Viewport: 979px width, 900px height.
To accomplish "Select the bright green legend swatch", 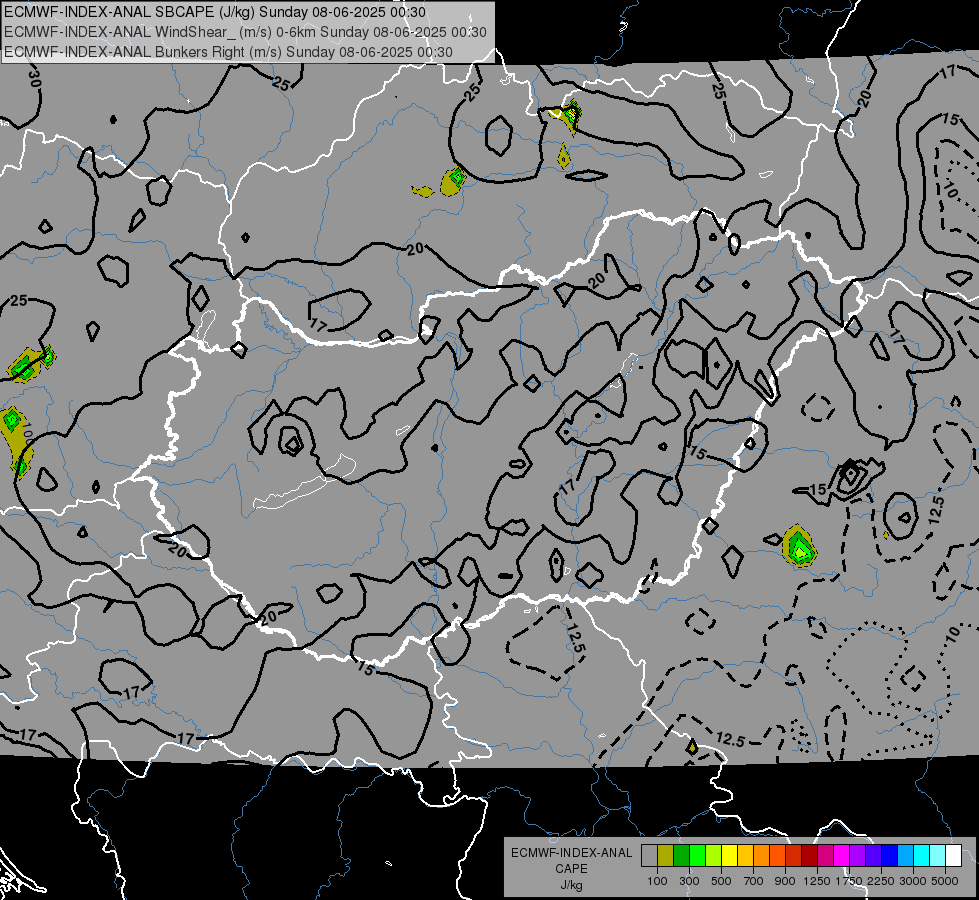I will pos(697,856).
